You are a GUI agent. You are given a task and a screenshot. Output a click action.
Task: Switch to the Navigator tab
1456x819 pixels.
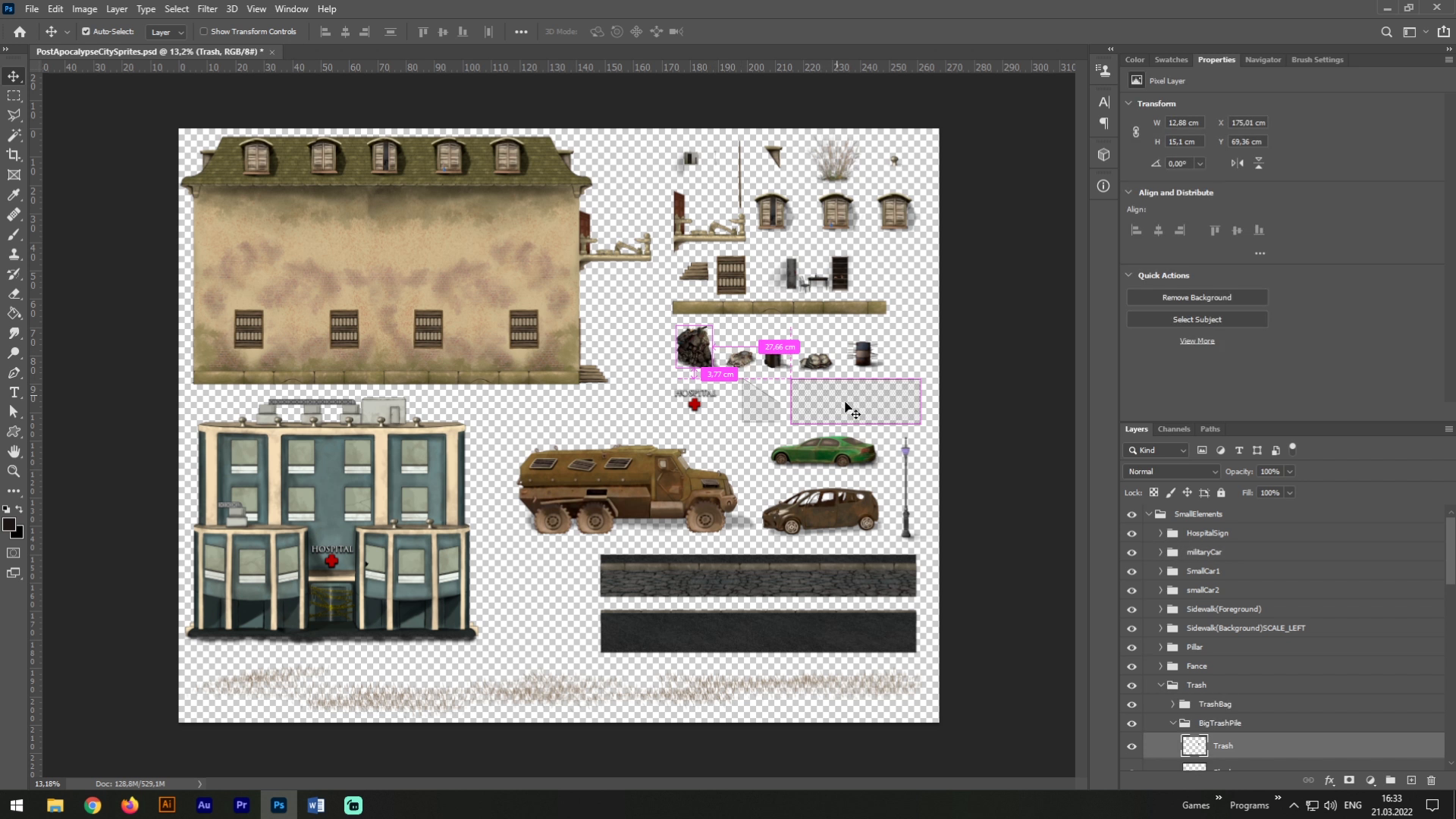point(1263,60)
